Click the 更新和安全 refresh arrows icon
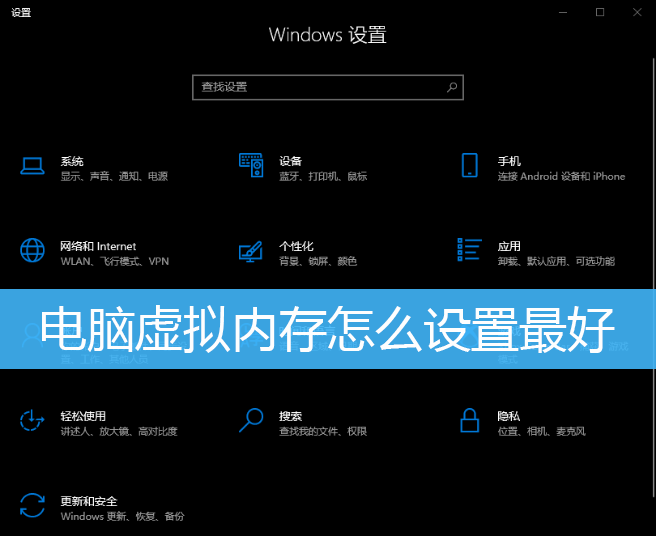Screen dimensions: 656x536 coord(32,505)
